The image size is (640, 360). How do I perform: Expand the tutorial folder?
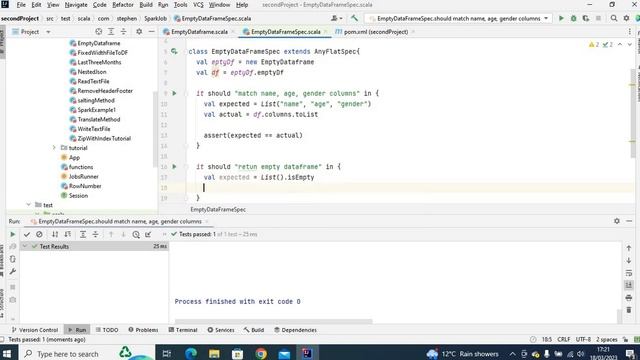(x=54, y=148)
